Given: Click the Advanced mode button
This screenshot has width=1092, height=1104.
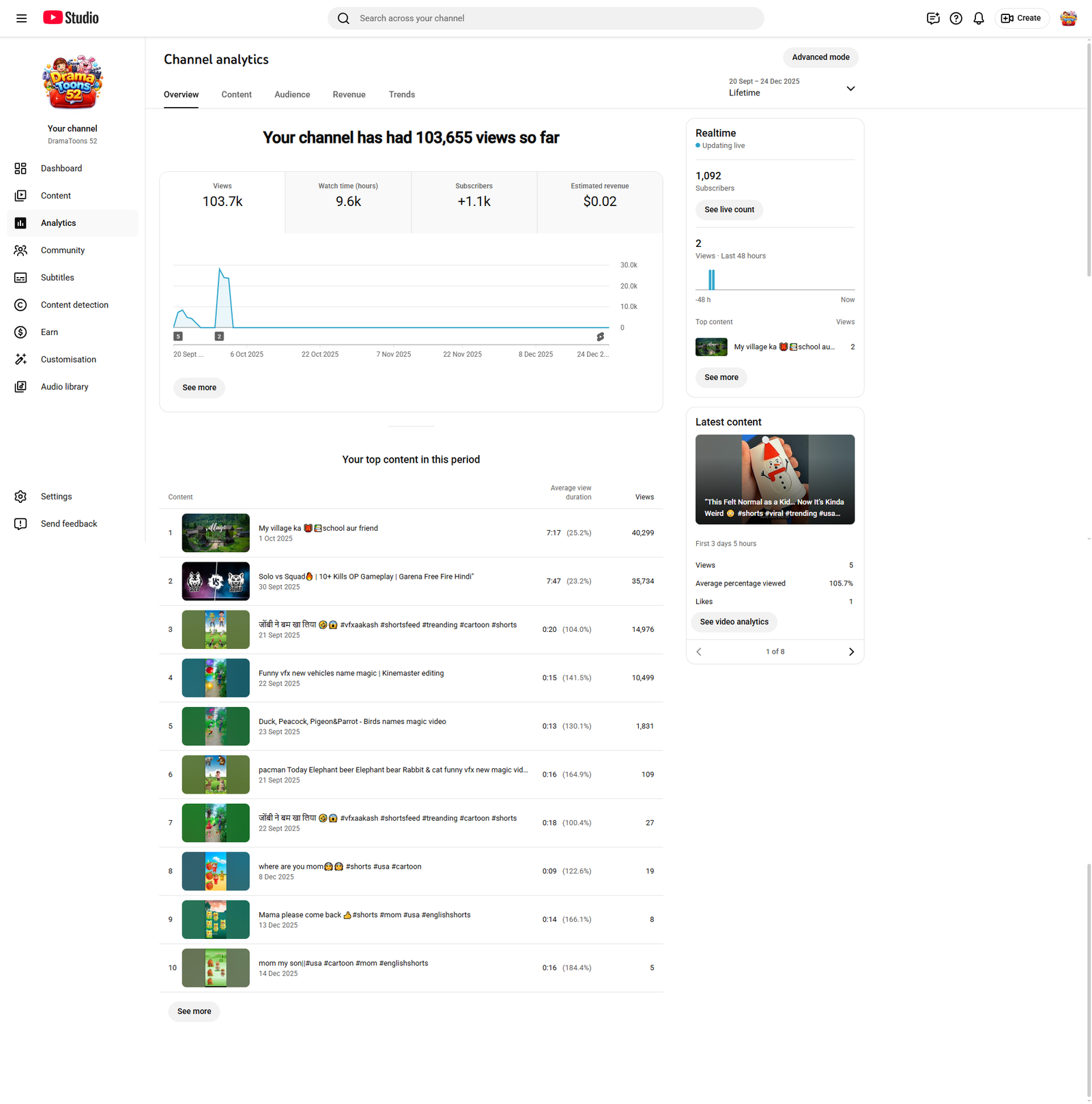Looking at the screenshot, I should tap(820, 57).
